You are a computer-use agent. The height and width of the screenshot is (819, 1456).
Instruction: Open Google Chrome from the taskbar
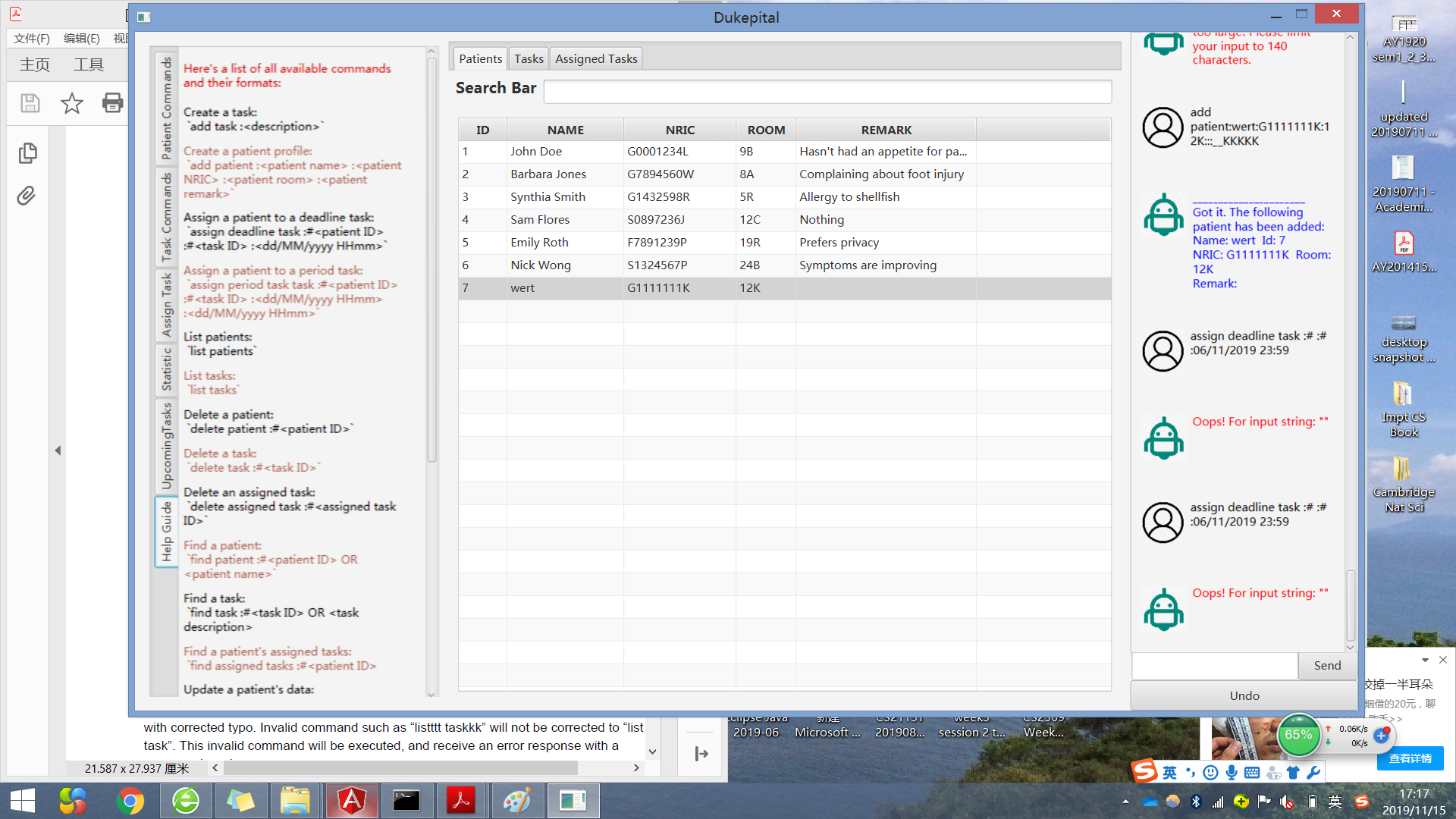130,801
